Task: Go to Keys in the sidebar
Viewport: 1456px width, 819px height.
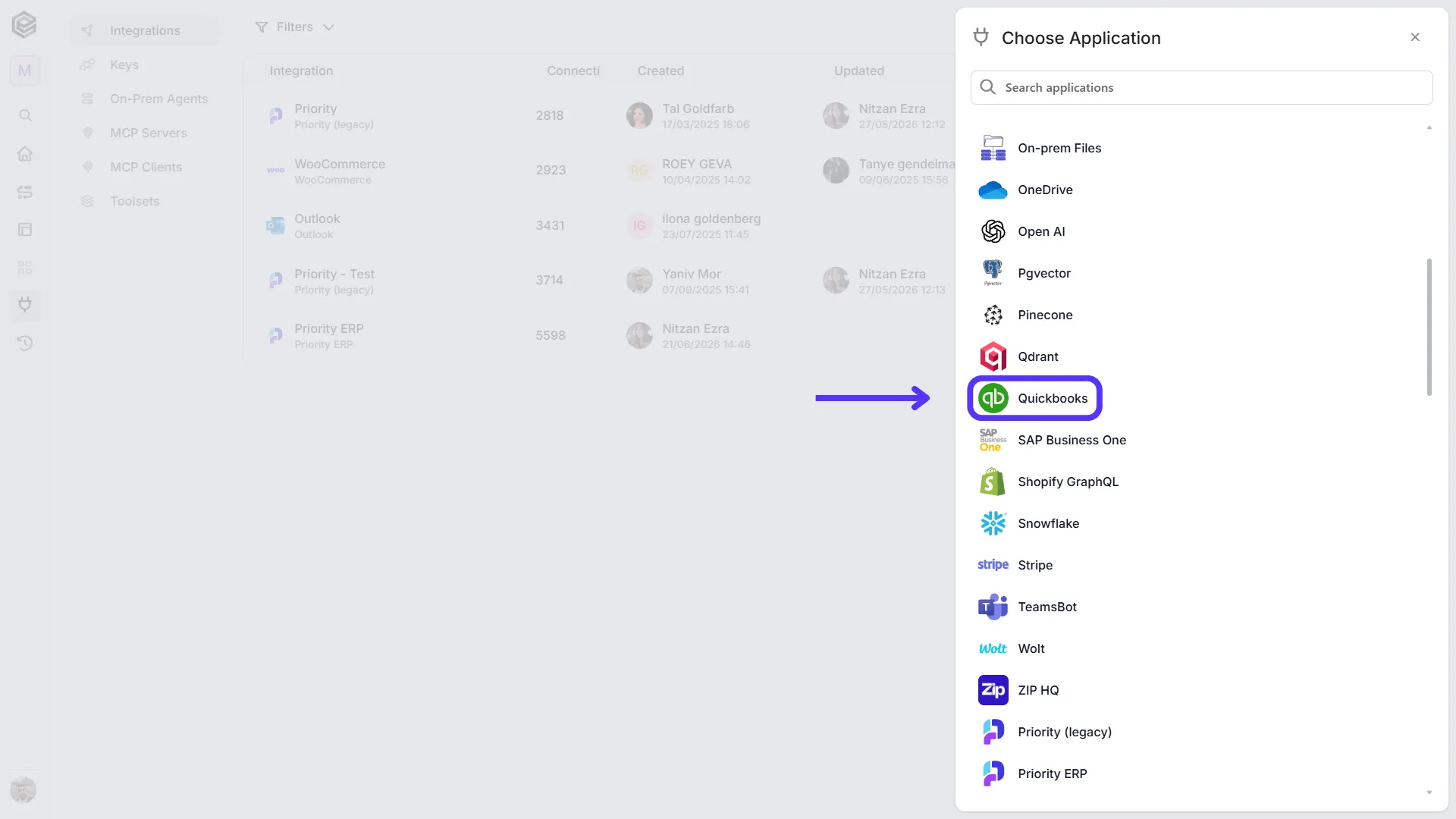Action: [x=124, y=64]
